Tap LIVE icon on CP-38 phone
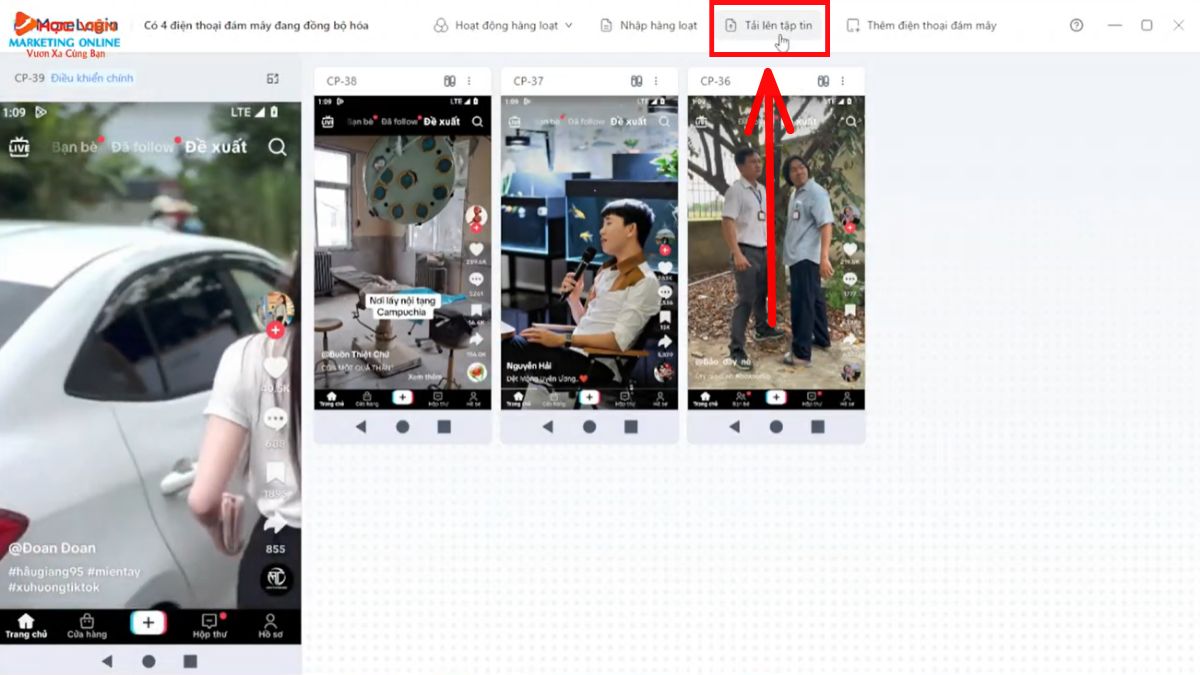 click(326, 122)
